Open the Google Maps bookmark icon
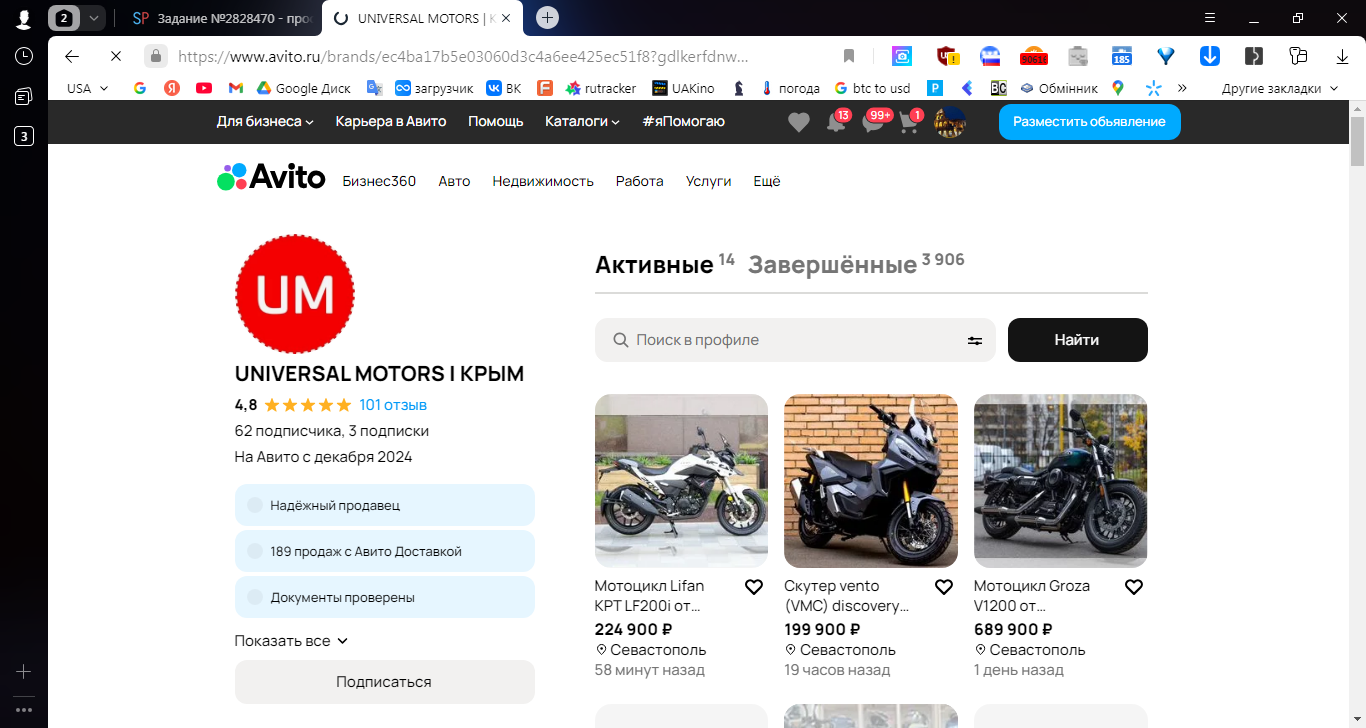1366x728 pixels. pyautogui.click(x=1118, y=88)
